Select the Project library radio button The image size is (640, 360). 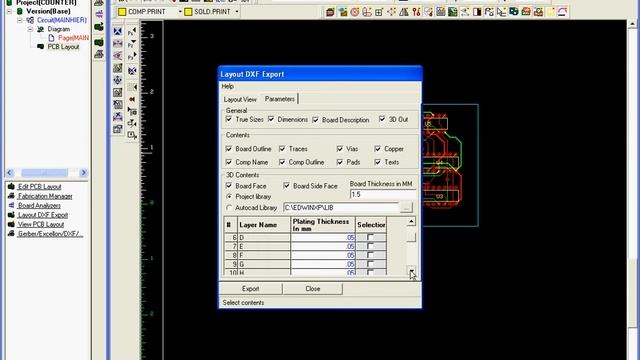[229, 196]
